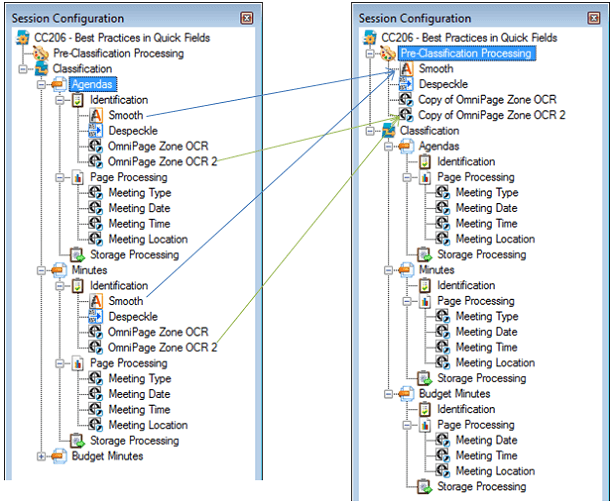The width and height of the screenshot is (615, 503).
Task: Select the highlighted Agendas item in left panel
Action: 93,84
